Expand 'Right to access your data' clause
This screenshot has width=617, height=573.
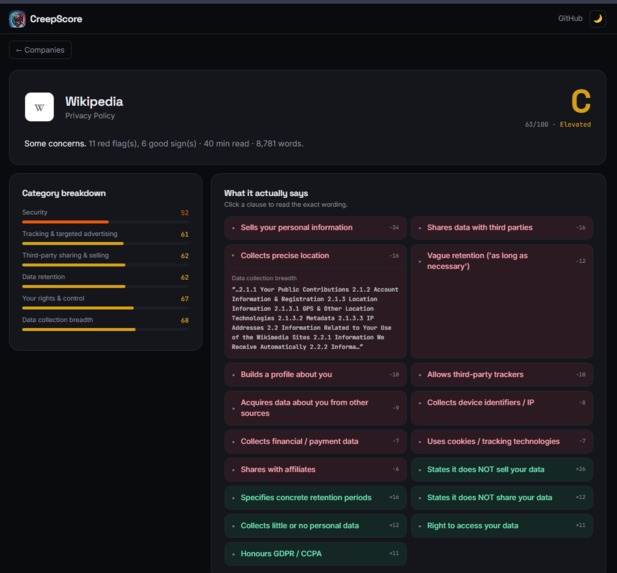pyautogui.click(x=502, y=525)
